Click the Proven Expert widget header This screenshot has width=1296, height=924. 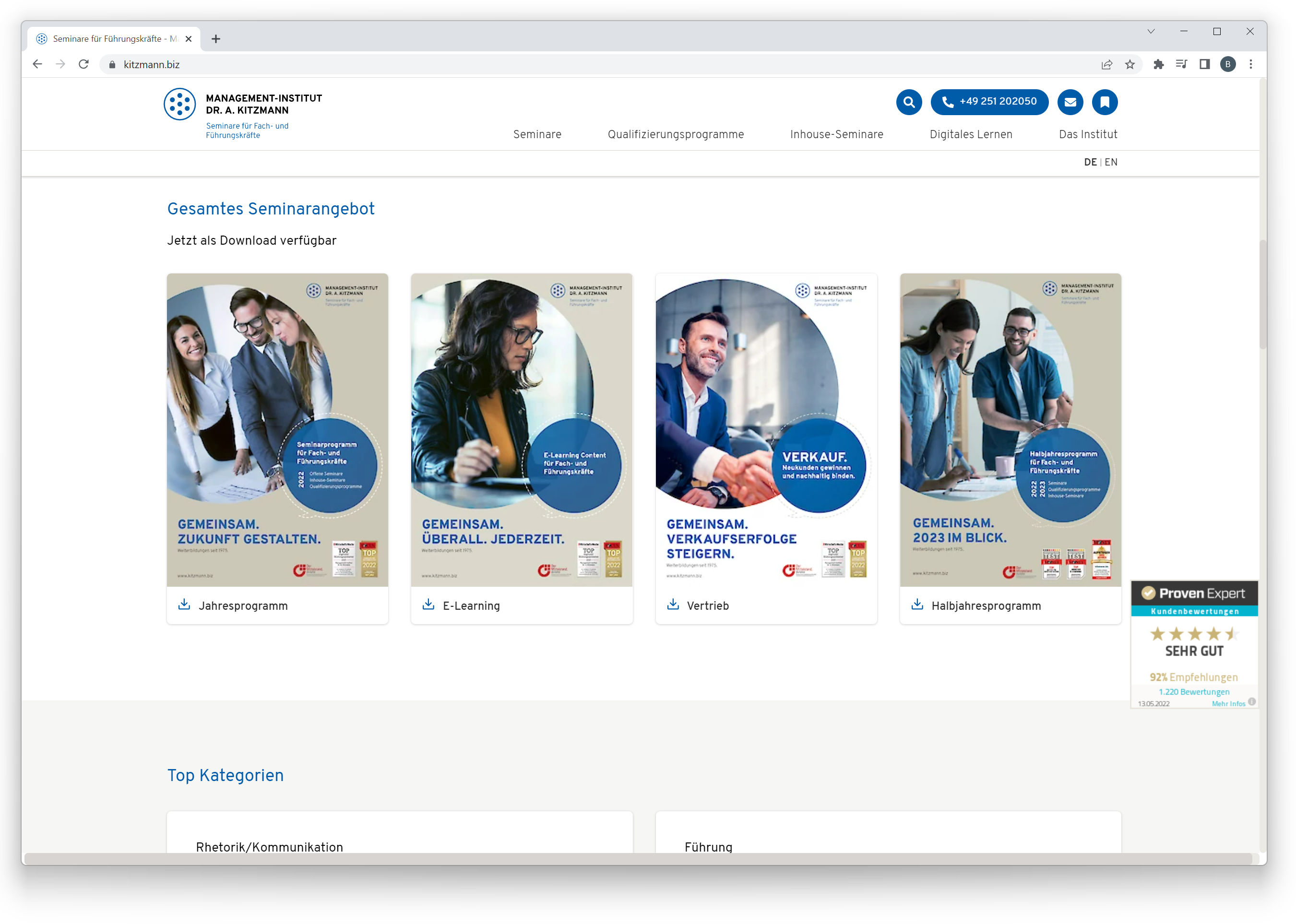1194,593
